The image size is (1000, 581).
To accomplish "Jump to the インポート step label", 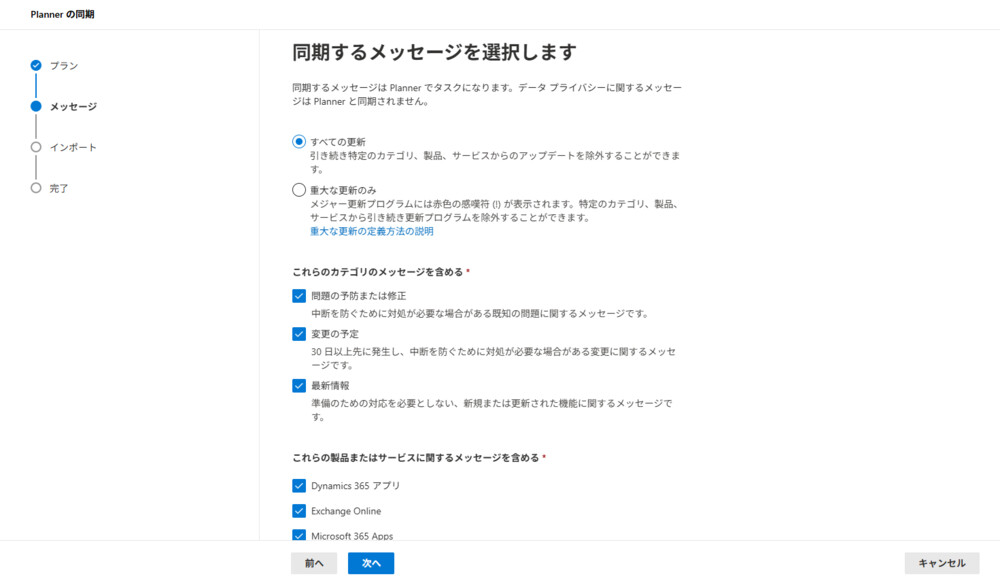I will click(x=73, y=148).
